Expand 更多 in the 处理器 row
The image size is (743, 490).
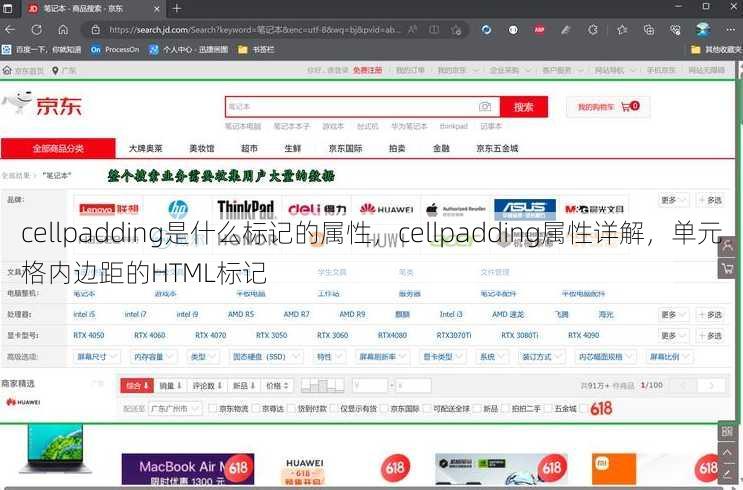click(x=673, y=315)
